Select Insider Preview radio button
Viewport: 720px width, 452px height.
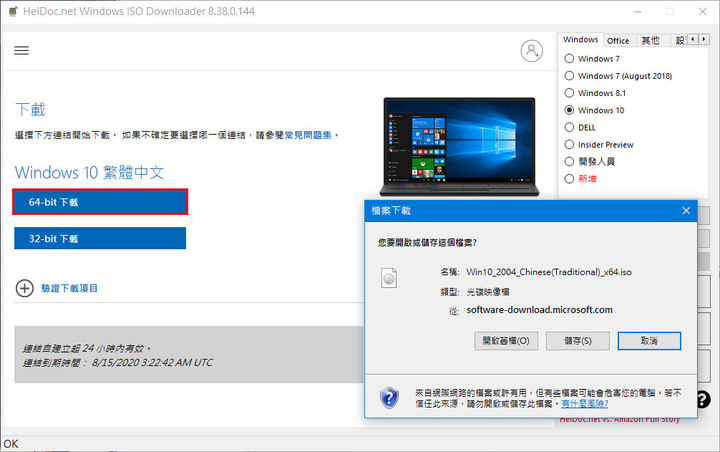(569, 144)
